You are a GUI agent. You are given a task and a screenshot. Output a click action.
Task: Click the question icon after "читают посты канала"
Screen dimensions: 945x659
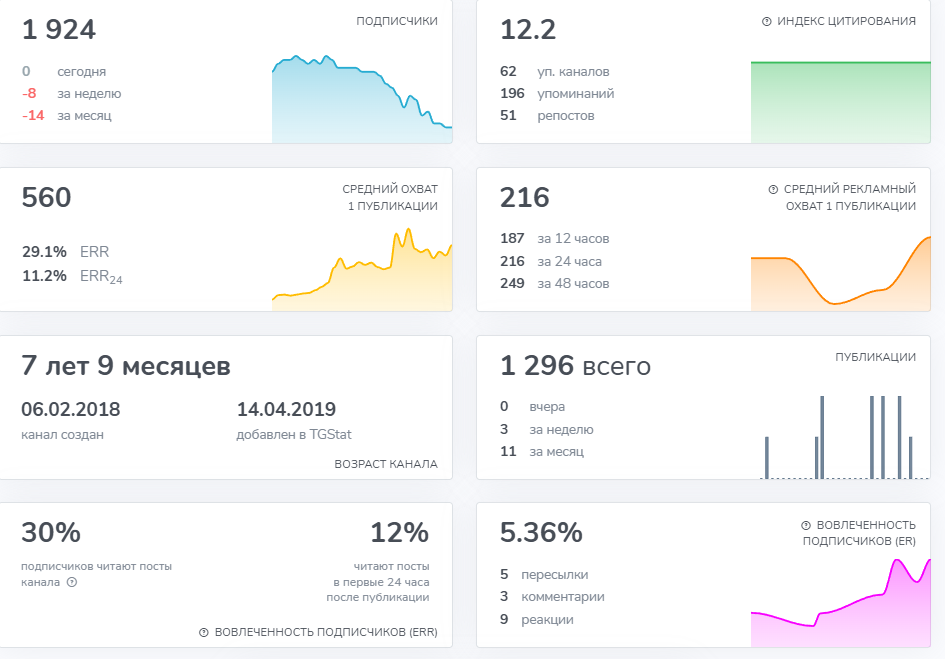pyautogui.click(x=72, y=582)
